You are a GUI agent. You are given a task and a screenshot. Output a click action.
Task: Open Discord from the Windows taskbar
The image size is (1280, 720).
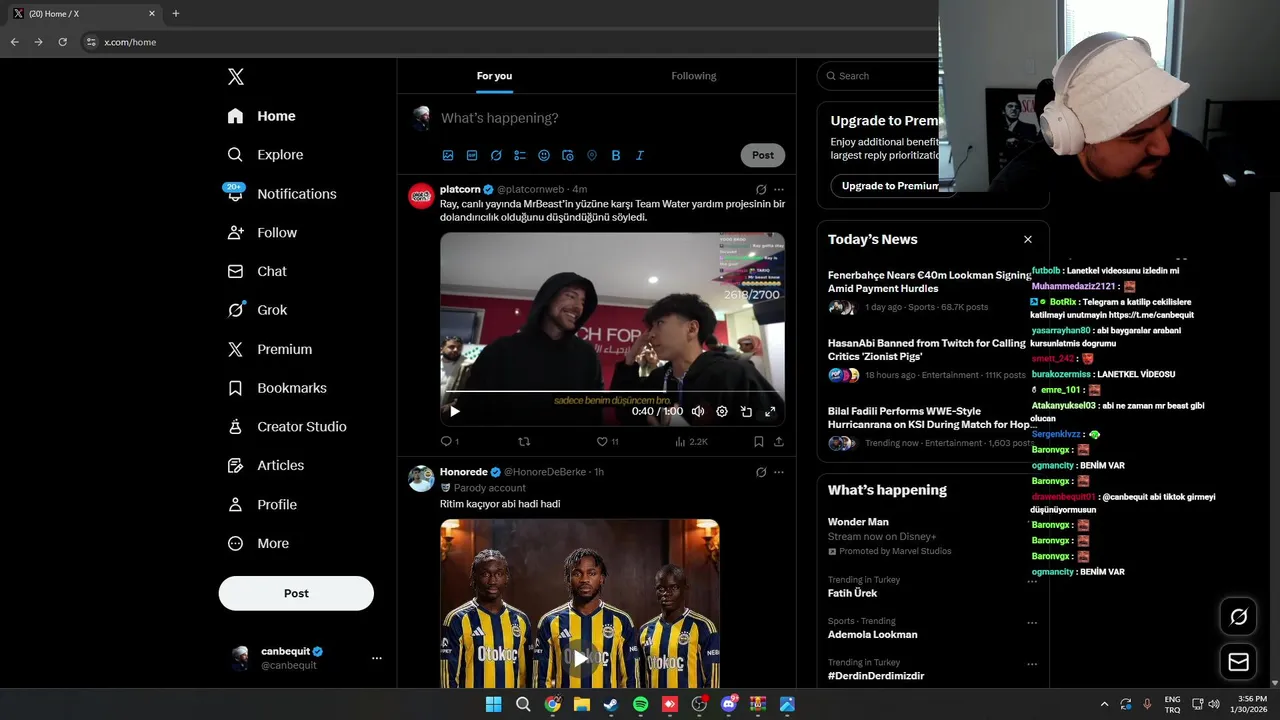click(x=729, y=704)
